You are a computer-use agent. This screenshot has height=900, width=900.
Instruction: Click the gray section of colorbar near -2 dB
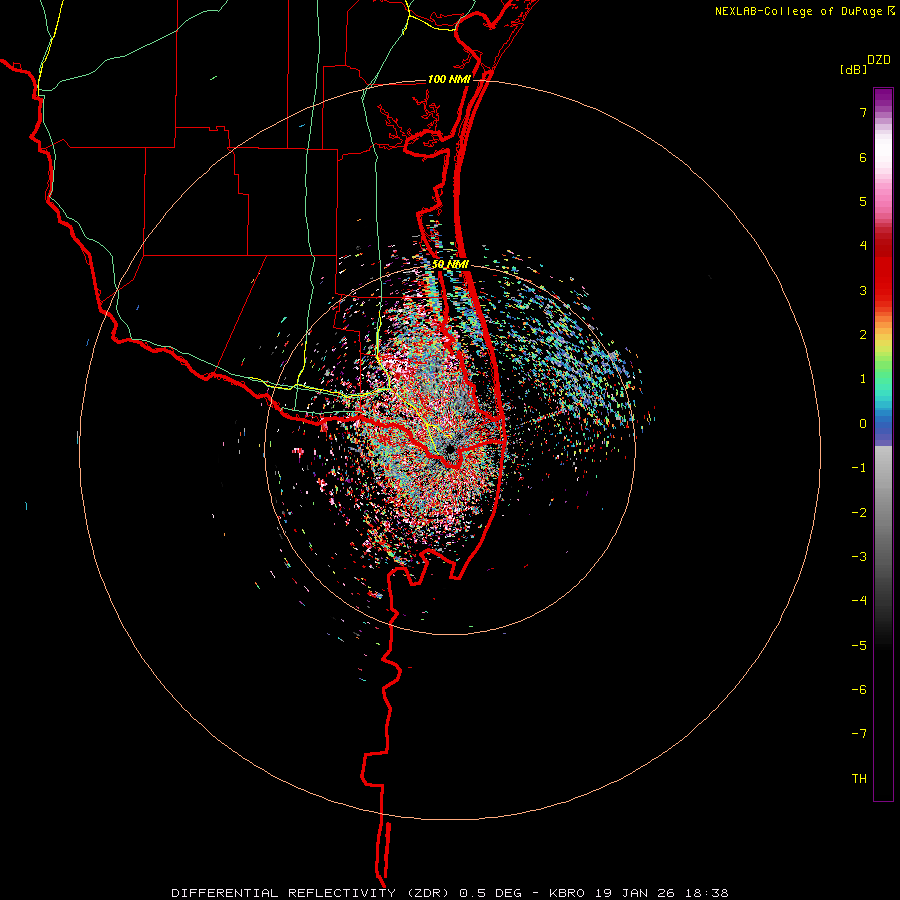883,513
